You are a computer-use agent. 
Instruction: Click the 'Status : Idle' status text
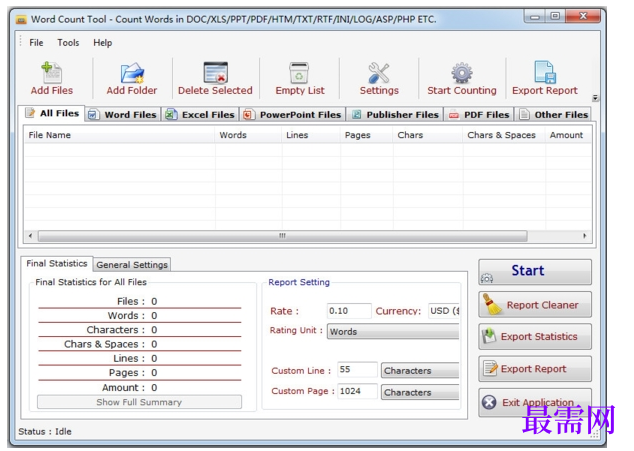45,432
